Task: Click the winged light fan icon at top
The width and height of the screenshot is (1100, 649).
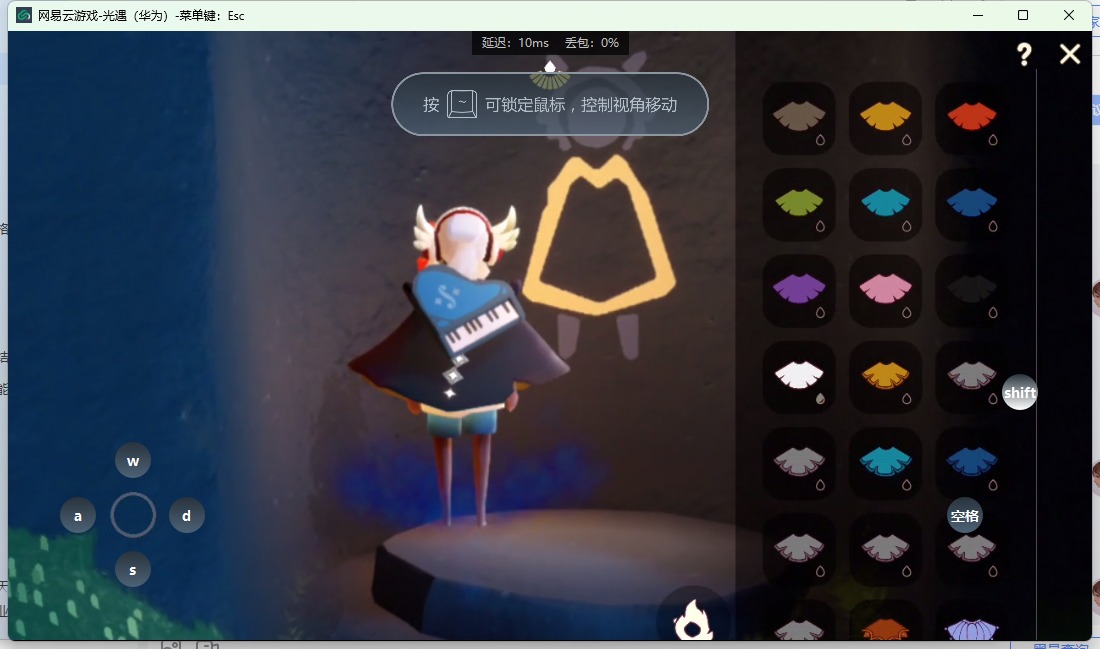Action: pos(550,74)
